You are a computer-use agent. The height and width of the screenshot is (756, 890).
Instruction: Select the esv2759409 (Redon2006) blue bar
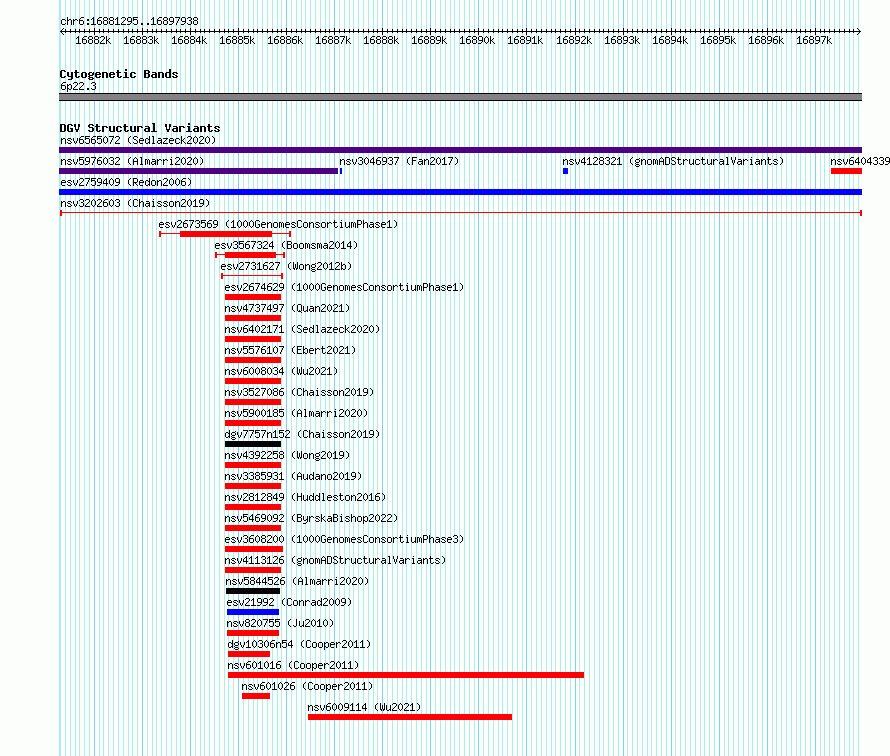tap(460, 192)
